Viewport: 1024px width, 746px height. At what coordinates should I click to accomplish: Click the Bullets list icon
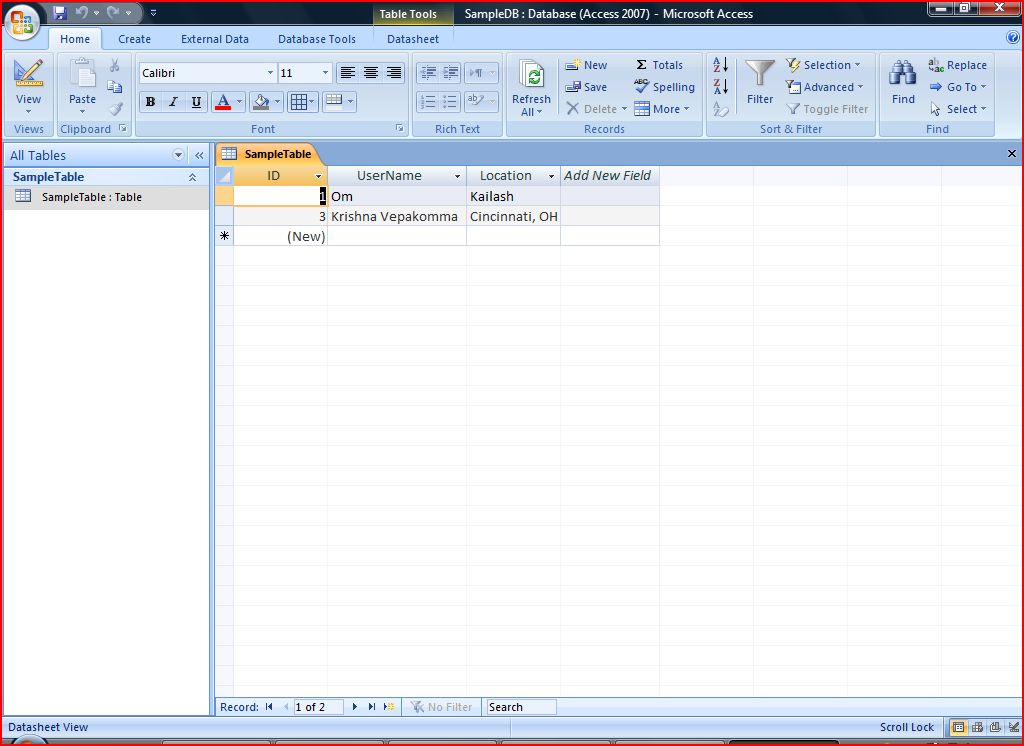[x=451, y=101]
